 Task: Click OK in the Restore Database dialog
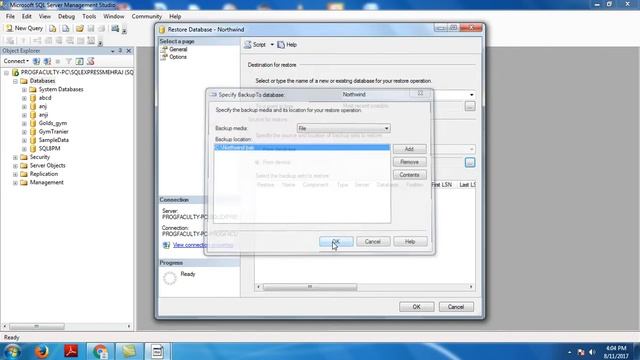pos(416,307)
